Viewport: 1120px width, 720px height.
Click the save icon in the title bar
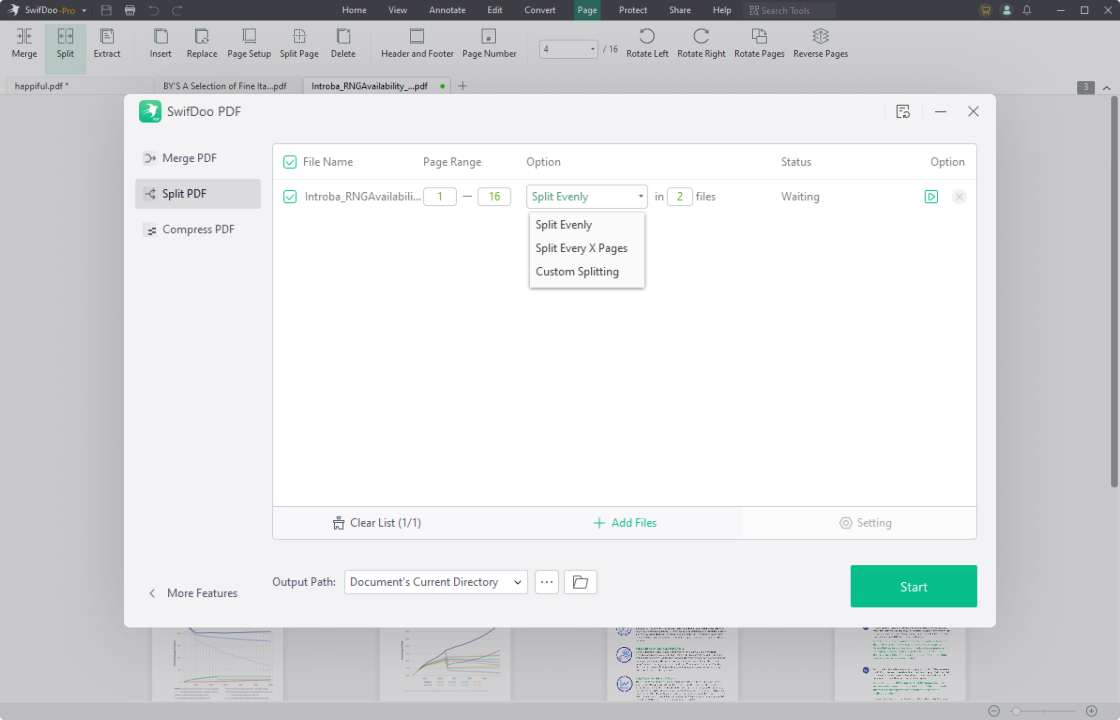pos(106,10)
